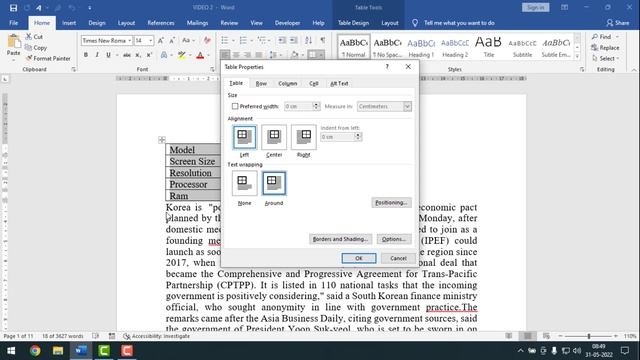Select the Format Painter tool
The height and width of the screenshot is (360, 640).
point(48,58)
